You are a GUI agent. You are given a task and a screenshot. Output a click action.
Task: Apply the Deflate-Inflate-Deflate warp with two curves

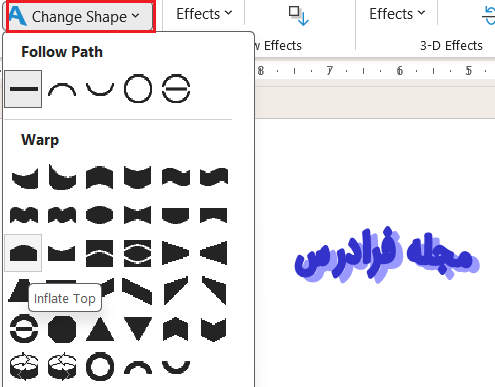click(138, 253)
